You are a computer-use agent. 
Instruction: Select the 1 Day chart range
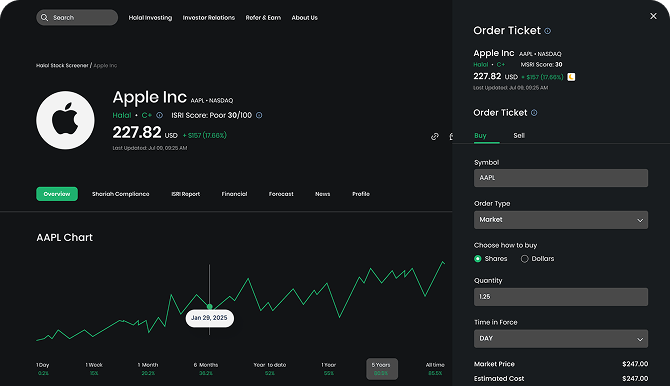[43, 368]
